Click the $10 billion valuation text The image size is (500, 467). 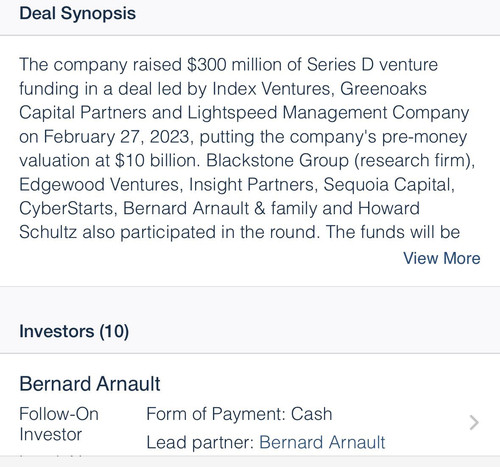(x=155, y=160)
